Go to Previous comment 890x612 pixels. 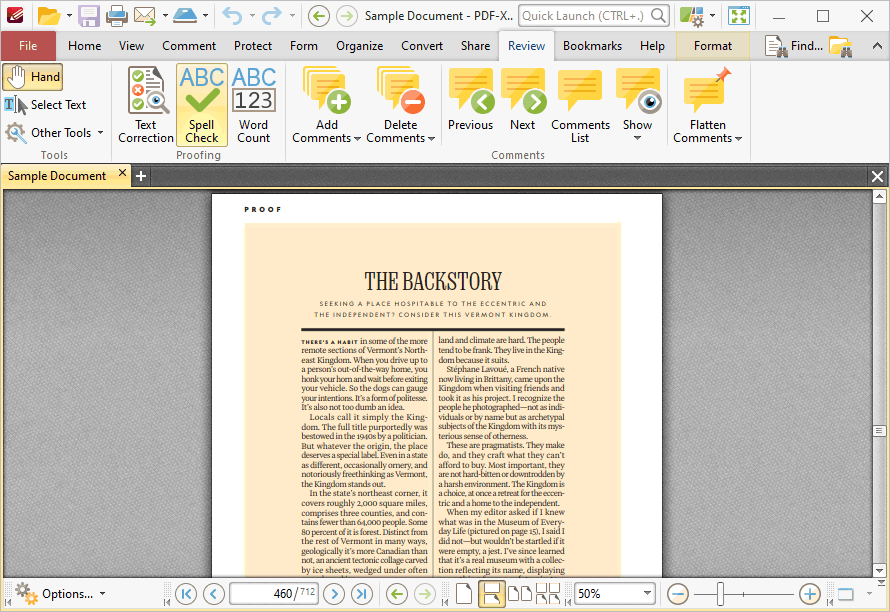[471, 100]
